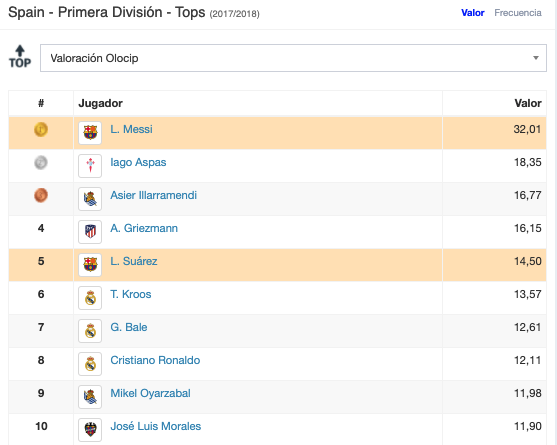557x445 pixels.
Task: Switch to the Frecuencia tab
Action: coord(518,13)
